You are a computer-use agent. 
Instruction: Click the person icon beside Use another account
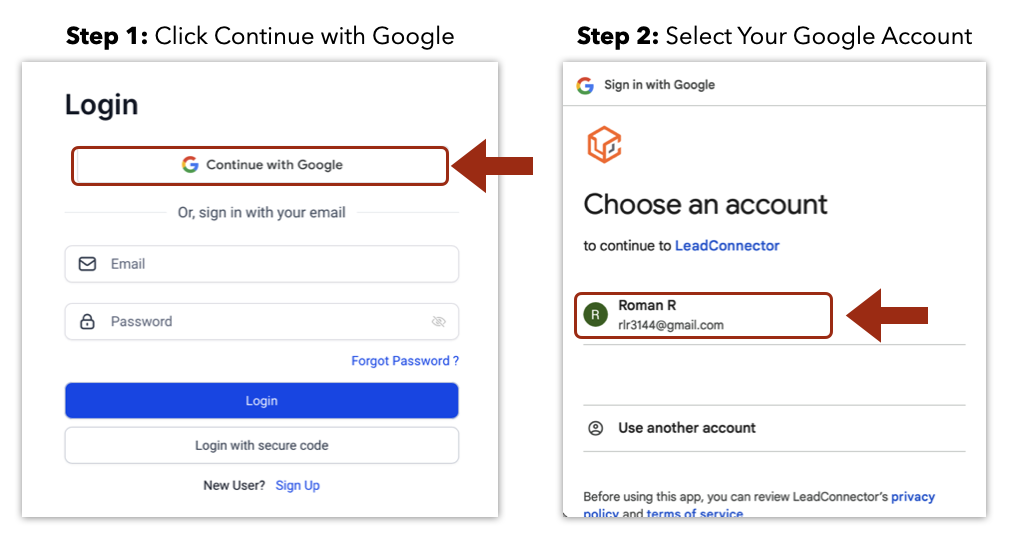596,428
